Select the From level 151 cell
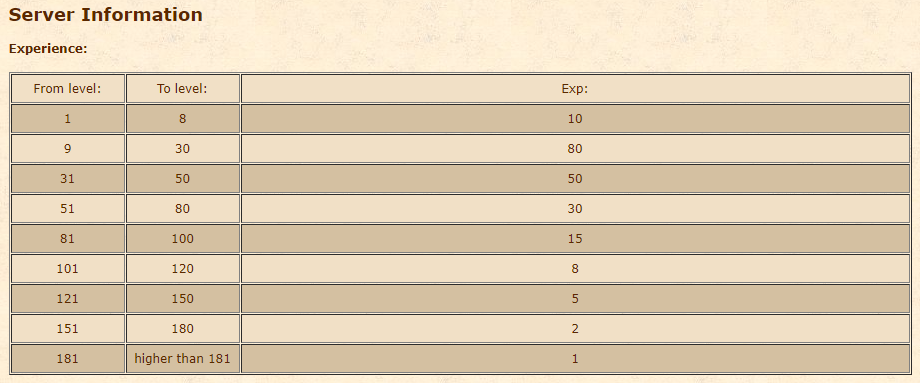Image resolution: width=920 pixels, height=383 pixels. point(68,328)
